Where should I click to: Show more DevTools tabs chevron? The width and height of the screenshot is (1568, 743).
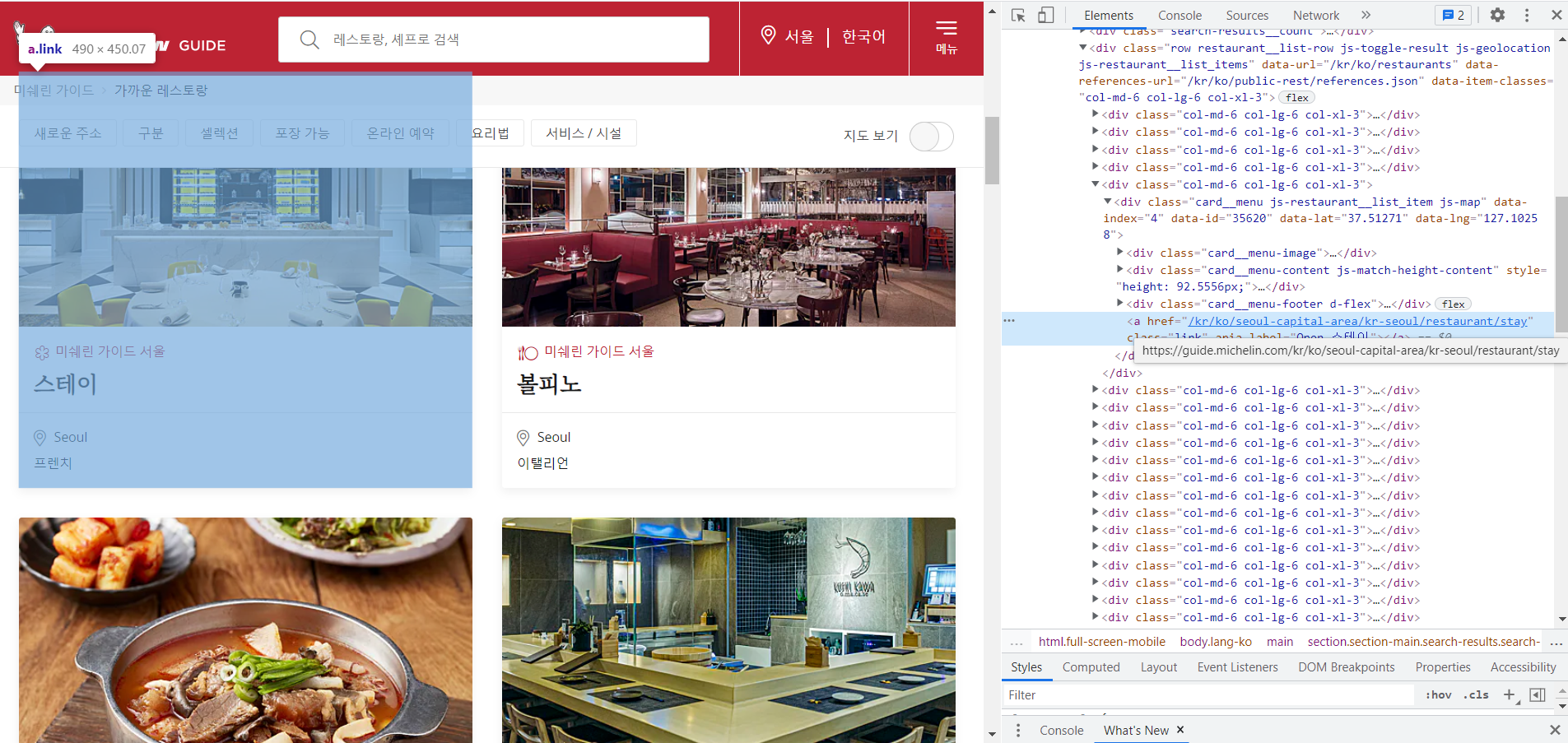click(1366, 15)
